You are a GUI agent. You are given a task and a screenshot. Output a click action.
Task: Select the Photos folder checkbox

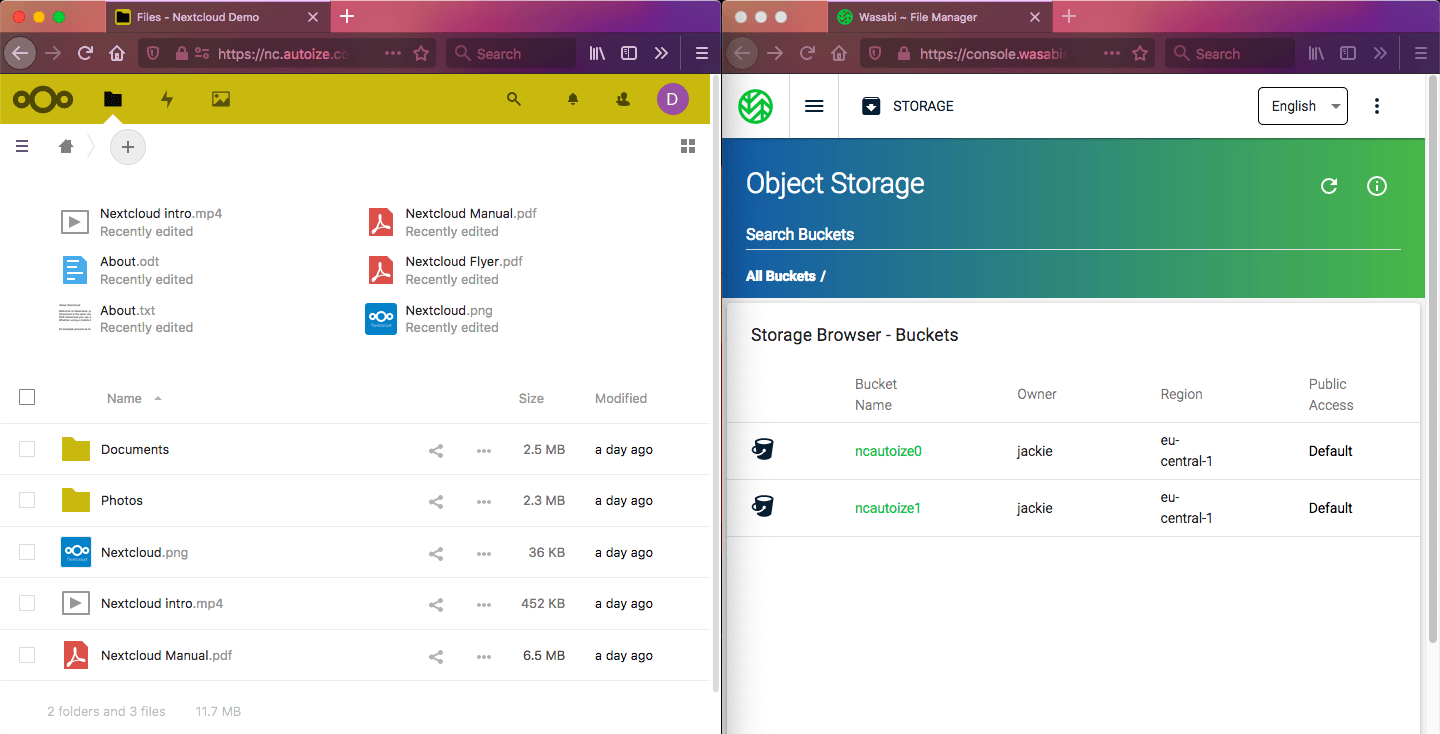point(27,500)
